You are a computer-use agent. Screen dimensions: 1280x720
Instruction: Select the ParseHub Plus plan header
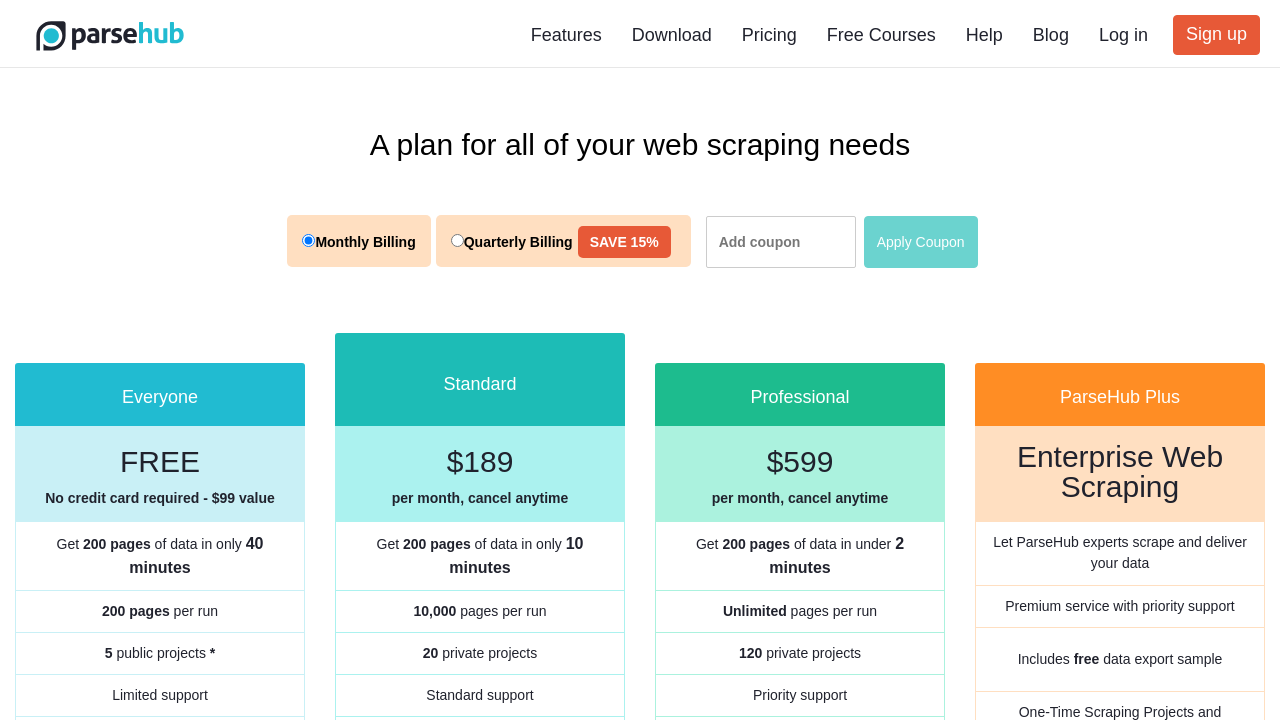(1120, 396)
